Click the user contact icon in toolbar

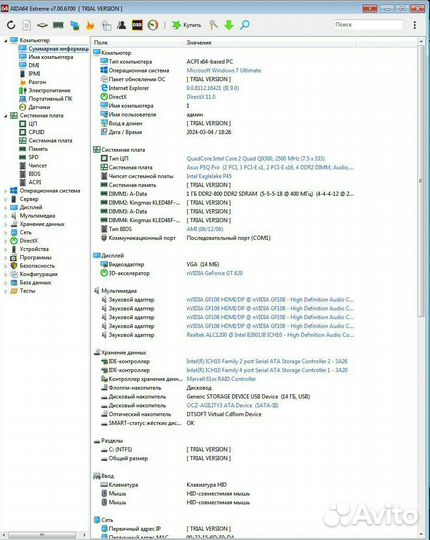click(121, 25)
